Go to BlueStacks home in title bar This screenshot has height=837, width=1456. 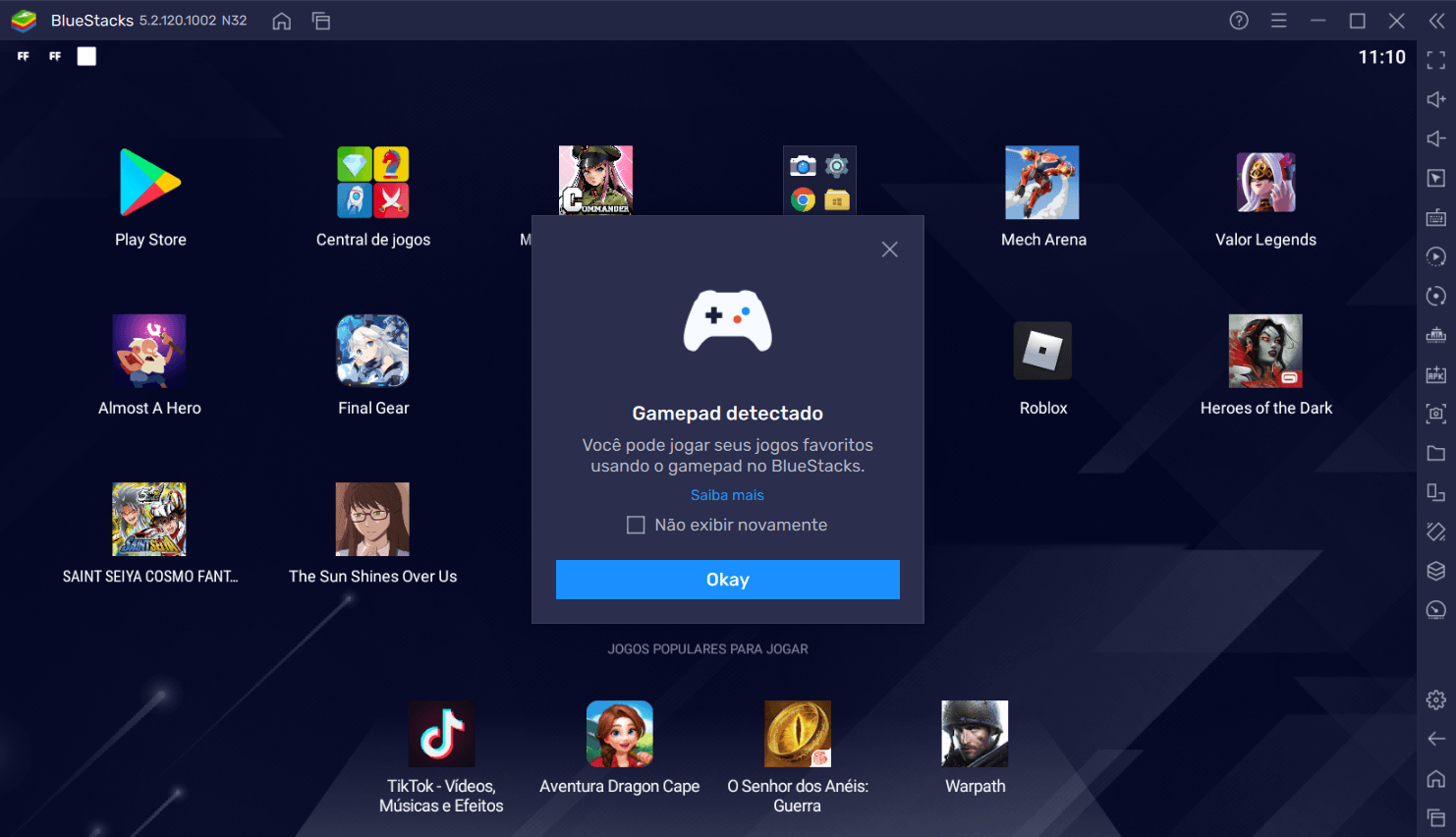[282, 21]
